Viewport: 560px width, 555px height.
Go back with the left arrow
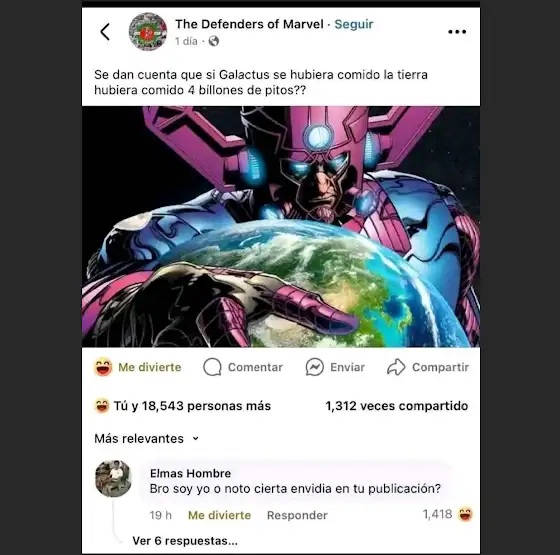[x=105, y=32]
